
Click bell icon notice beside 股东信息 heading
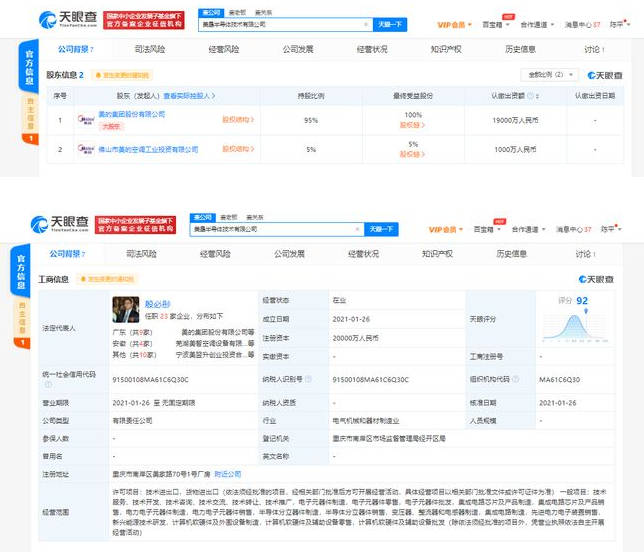(122, 75)
